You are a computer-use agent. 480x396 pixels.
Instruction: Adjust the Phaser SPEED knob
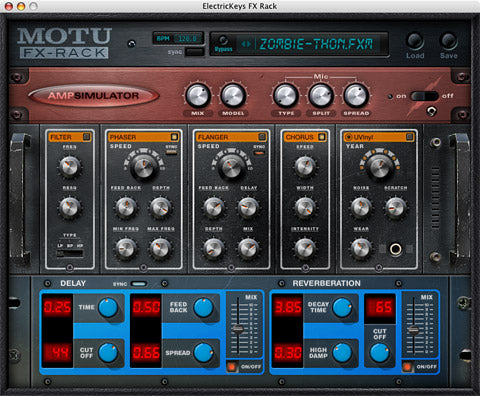tap(144, 166)
